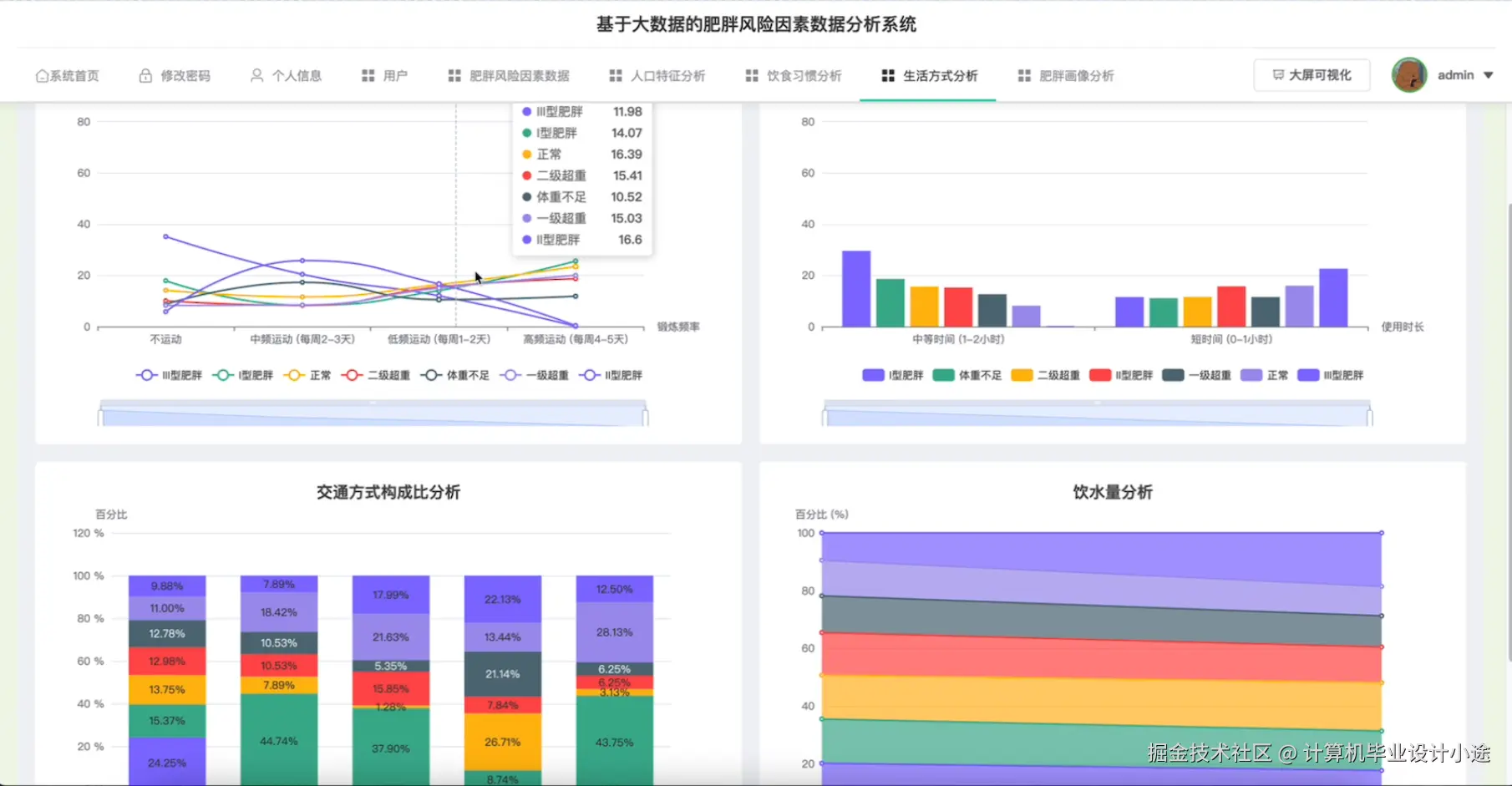The width and height of the screenshot is (1512, 786).
Task: Click the admin user avatar image
Action: (x=1410, y=74)
